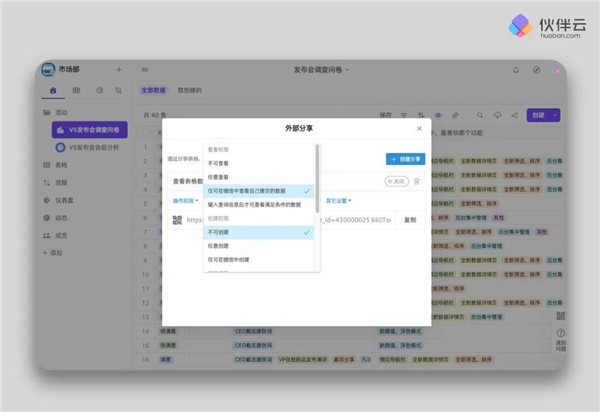Click the trash icon in share row

click(x=417, y=181)
